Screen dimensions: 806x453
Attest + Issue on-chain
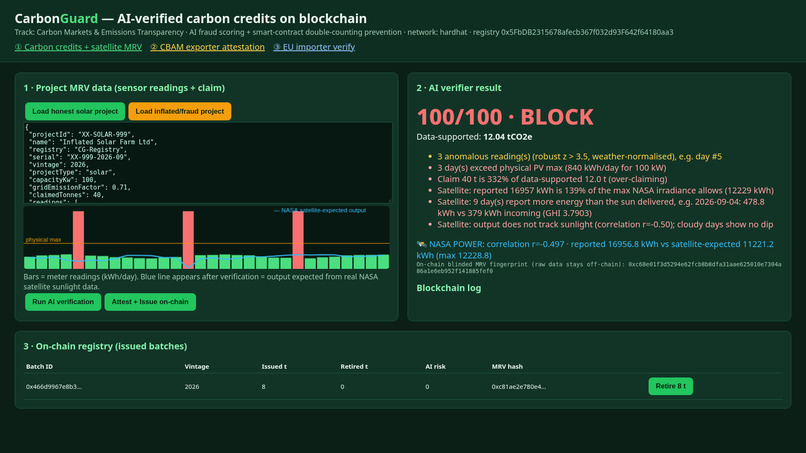click(150, 302)
